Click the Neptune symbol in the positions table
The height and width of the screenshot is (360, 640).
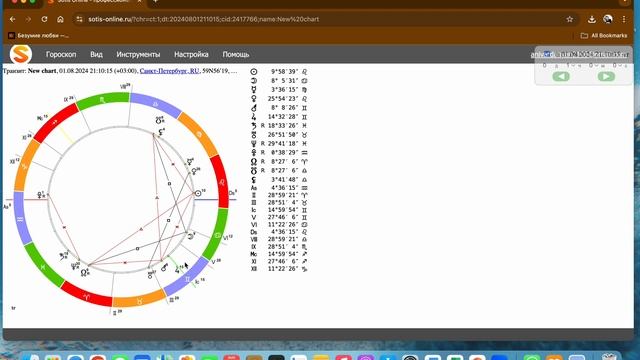[x=253, y=143]
